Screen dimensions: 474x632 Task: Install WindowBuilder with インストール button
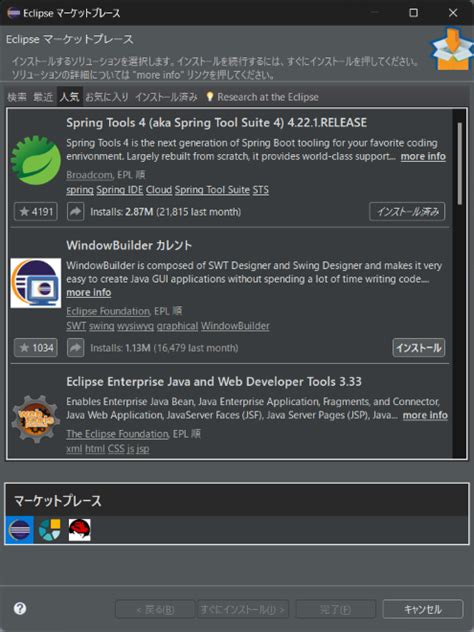click(x=419, y=347)
